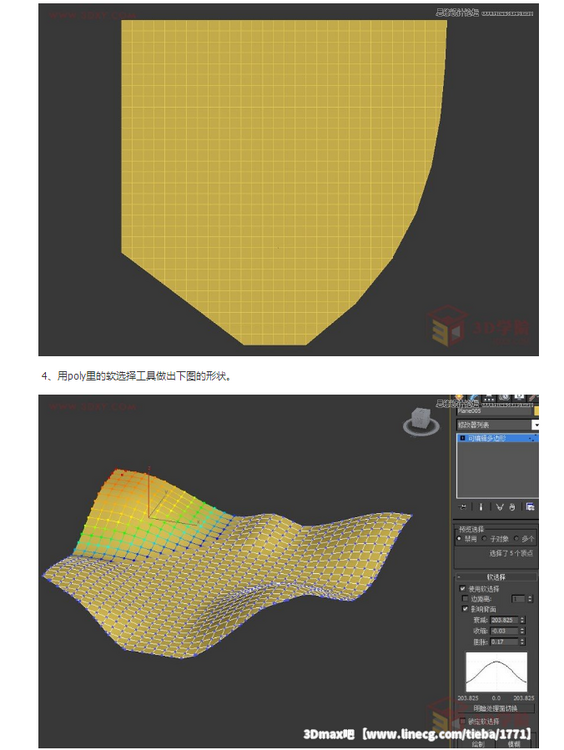Click the 收缩 value field
Viewport: 564px width, 750px height.
[504, 631]
